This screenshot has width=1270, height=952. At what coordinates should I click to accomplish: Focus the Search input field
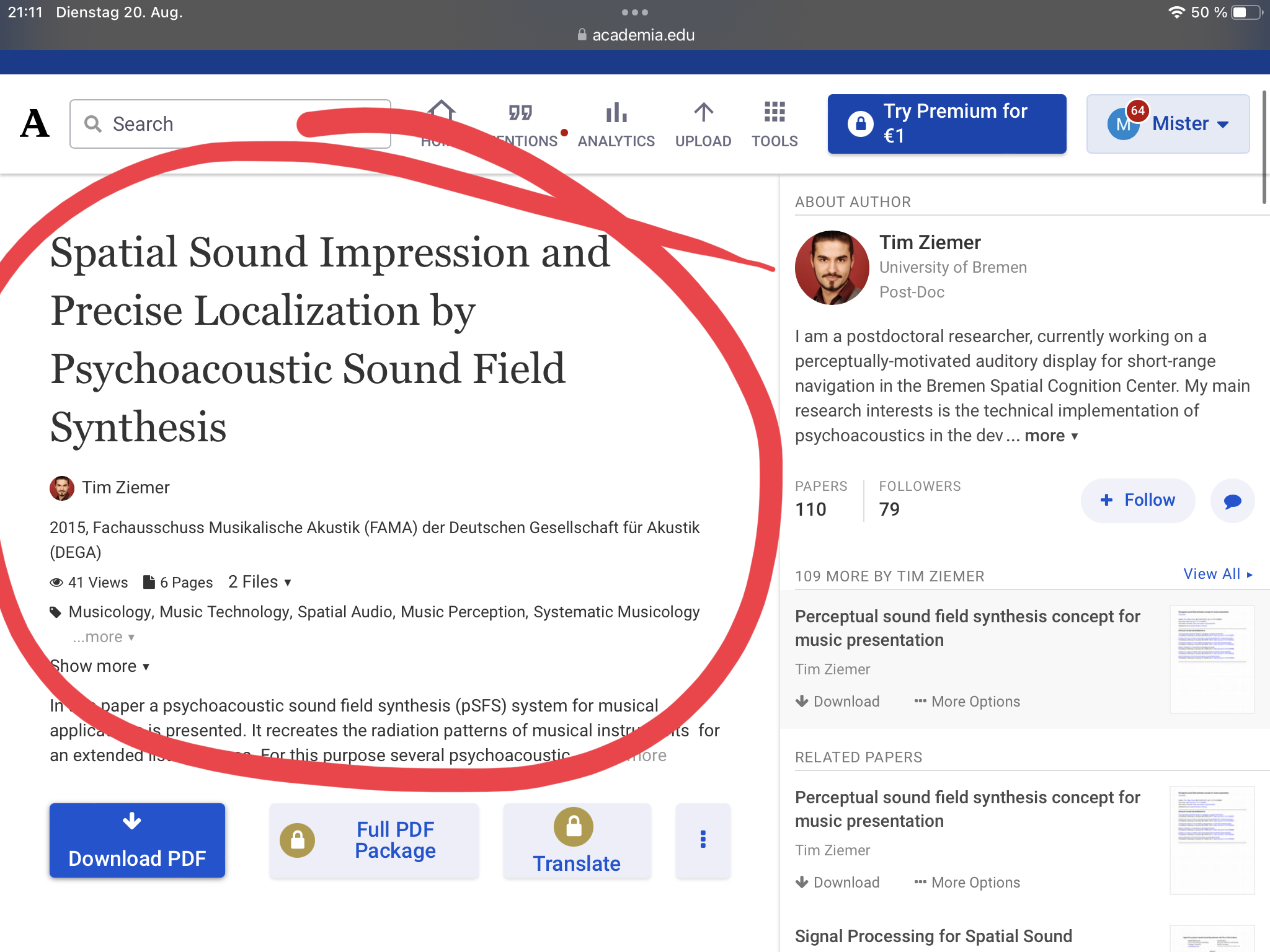coord(230,124)
